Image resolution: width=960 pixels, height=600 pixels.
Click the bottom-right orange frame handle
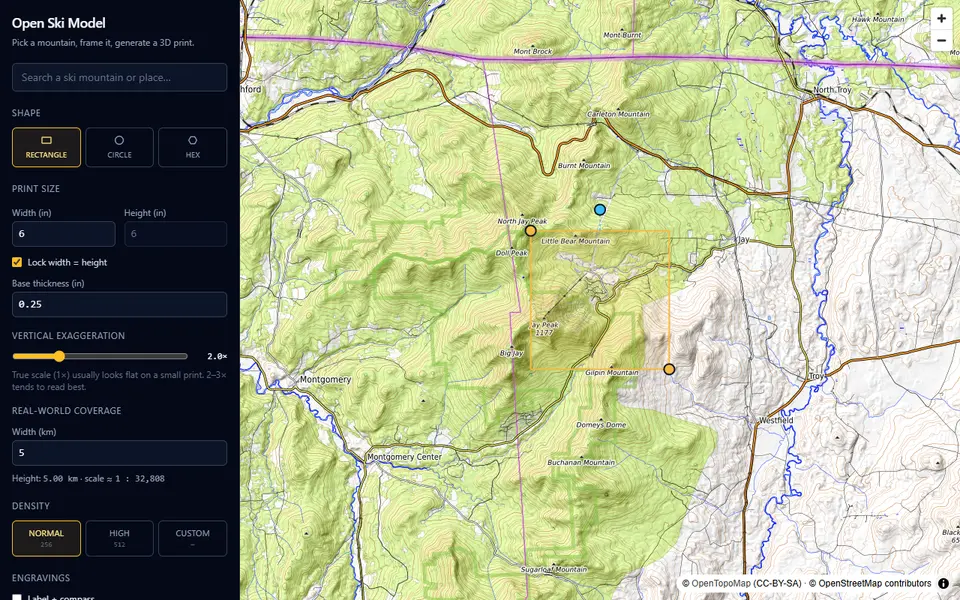(x=669, y=369)
